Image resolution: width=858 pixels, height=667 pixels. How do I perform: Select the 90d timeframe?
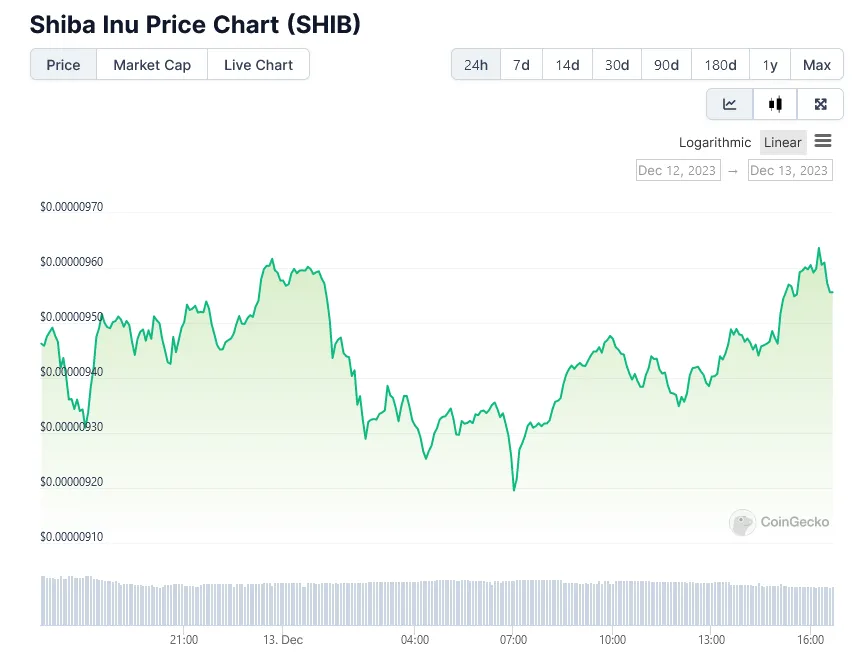pos(667,64)
